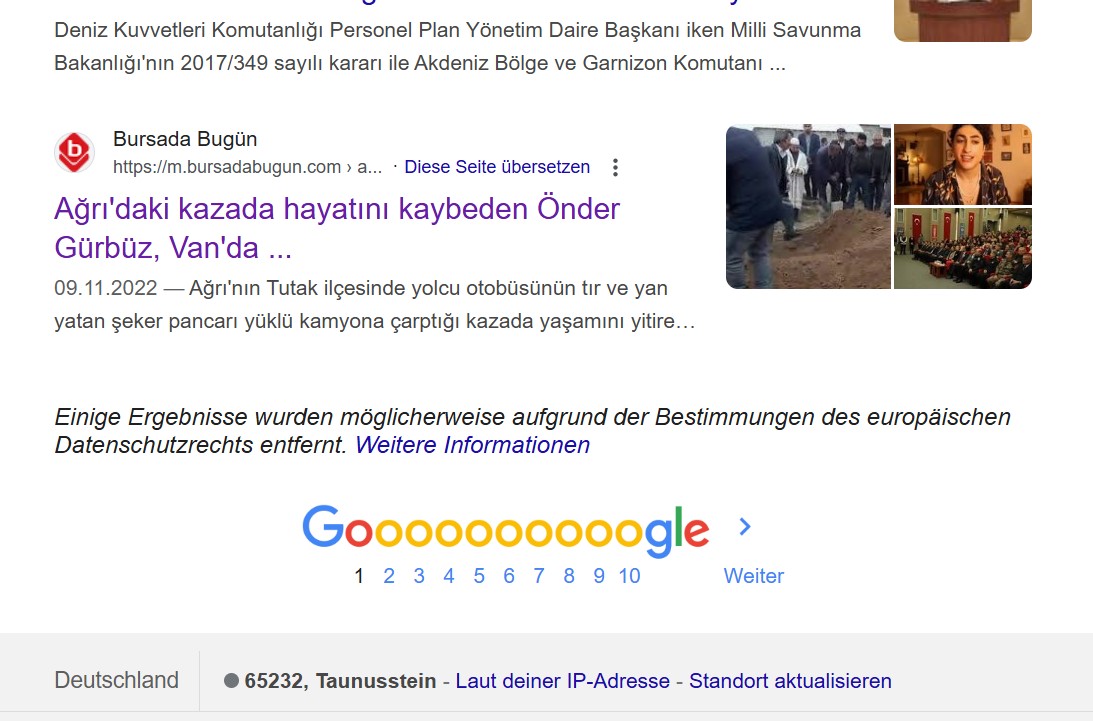
Task: Click the Einige Ergebnisse wurden möglicherweise notice
Action: click(533, 431)
